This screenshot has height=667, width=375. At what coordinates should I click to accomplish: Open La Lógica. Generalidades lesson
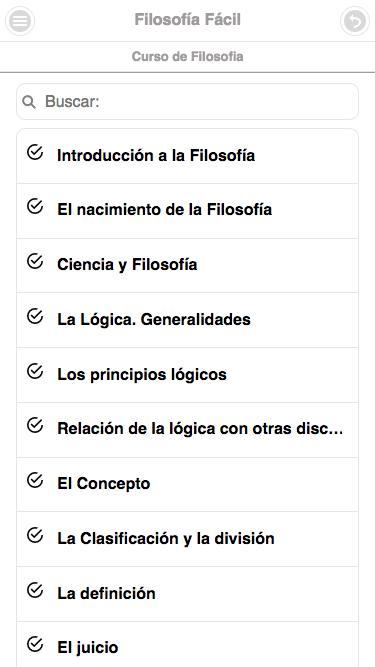[x=188, y=320]
